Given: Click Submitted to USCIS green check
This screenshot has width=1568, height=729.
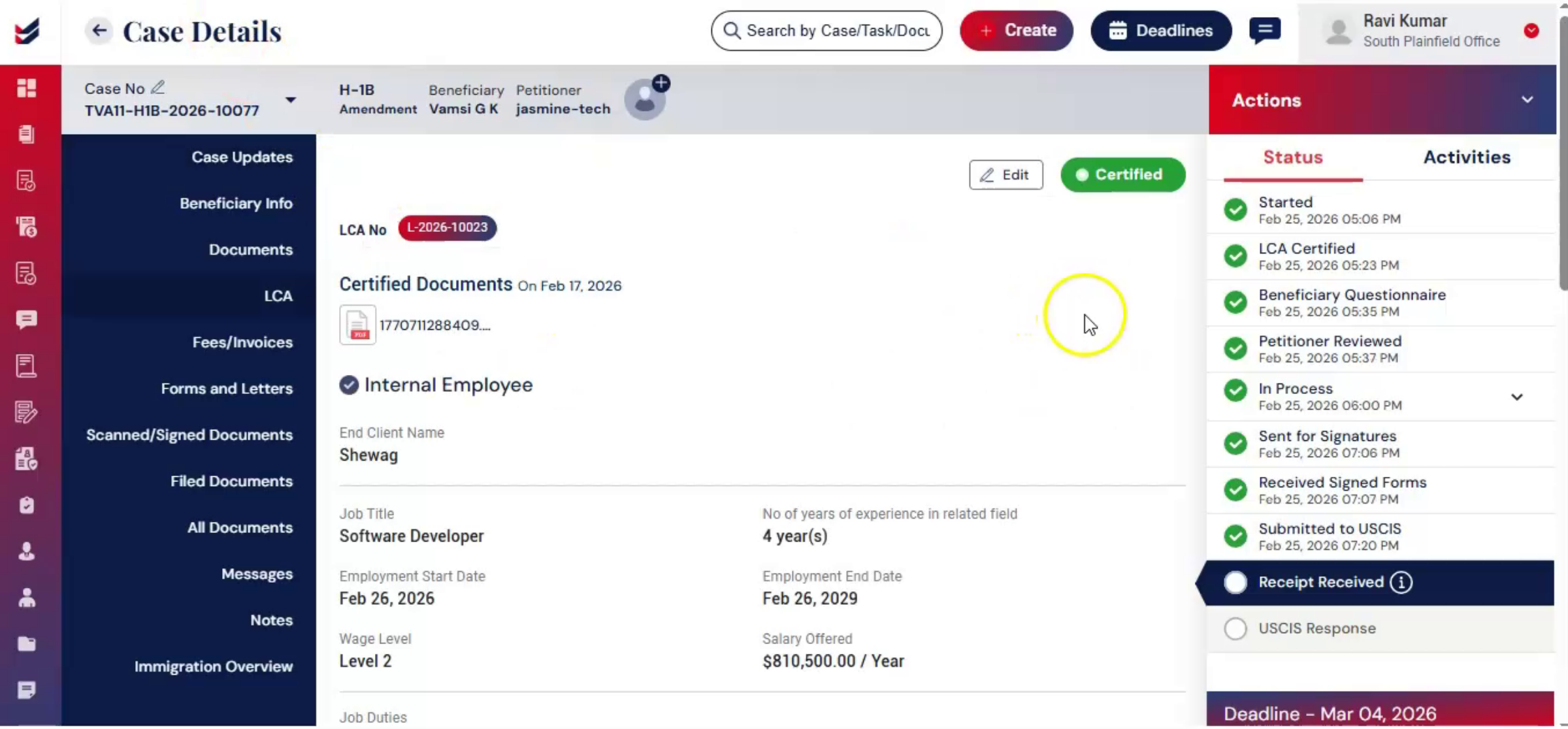Looking at the screenshot, I should point(1235,536).
